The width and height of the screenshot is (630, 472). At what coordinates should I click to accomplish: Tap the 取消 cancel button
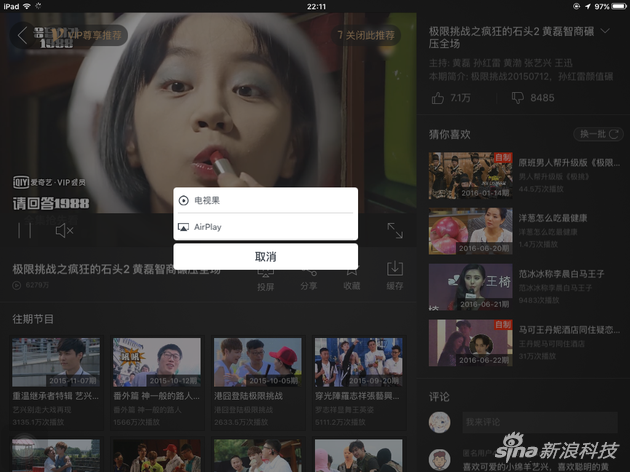point(266,257)
